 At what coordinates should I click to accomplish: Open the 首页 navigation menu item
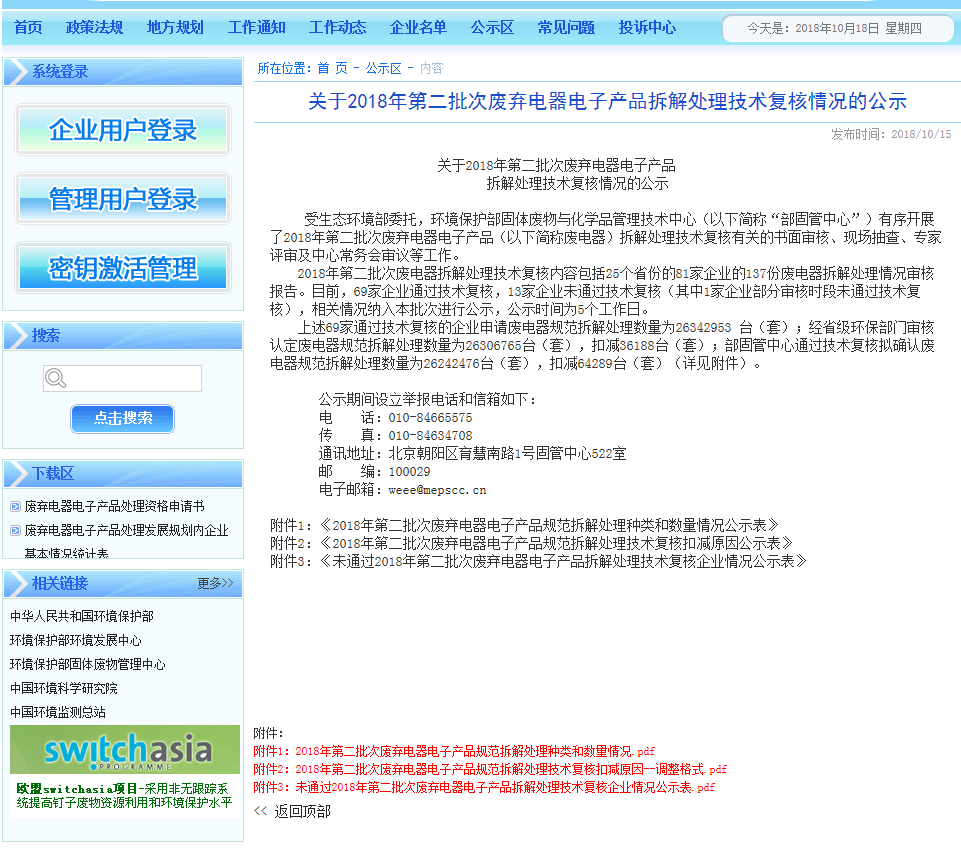point(28,27)
